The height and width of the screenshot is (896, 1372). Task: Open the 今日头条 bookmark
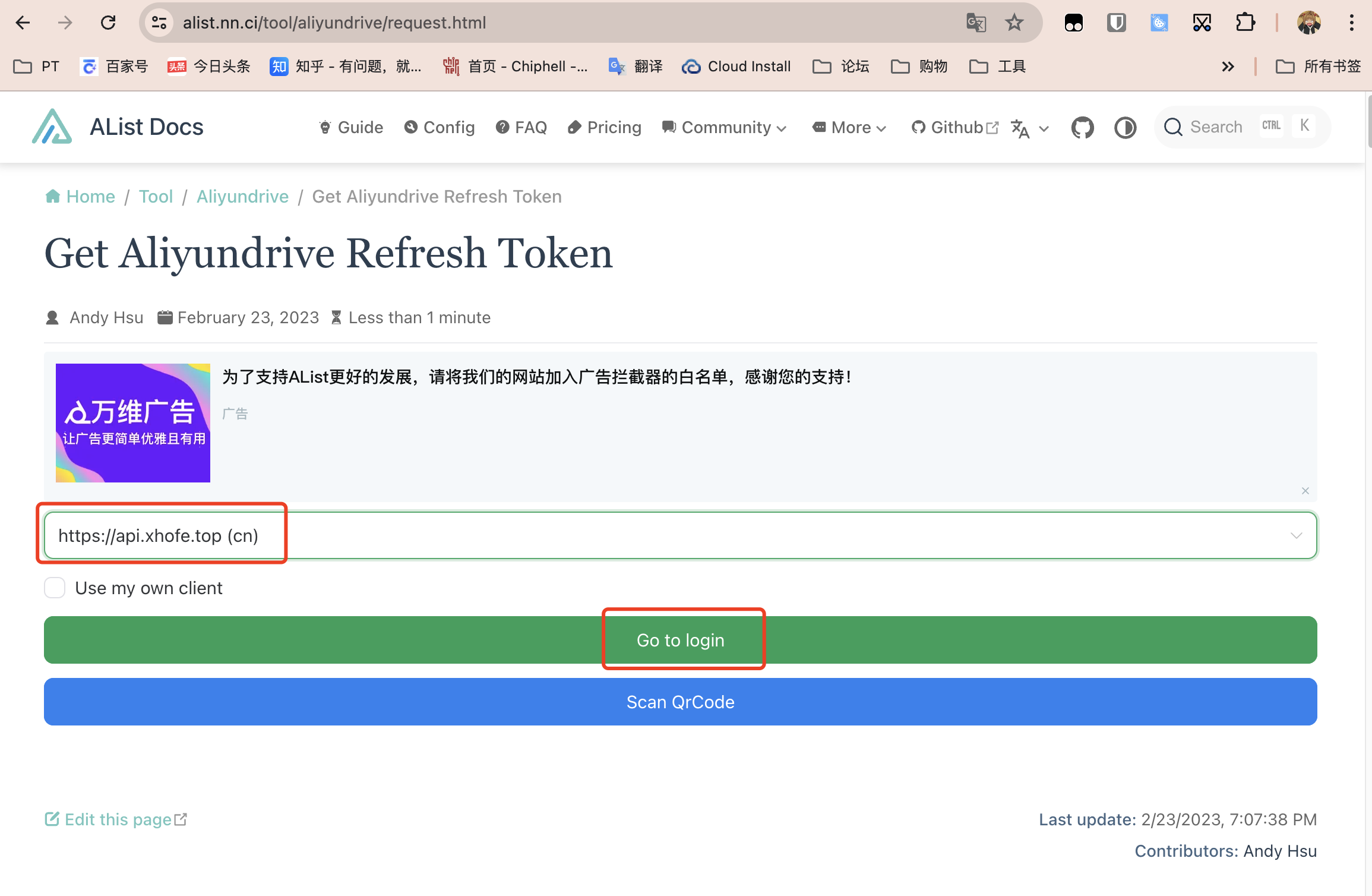click(x=209, y=66)
